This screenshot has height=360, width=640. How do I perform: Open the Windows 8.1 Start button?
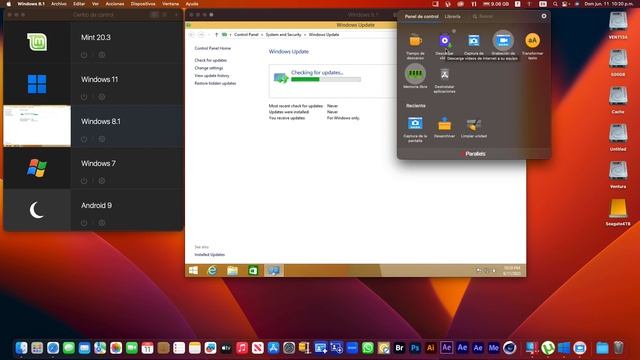193,270
